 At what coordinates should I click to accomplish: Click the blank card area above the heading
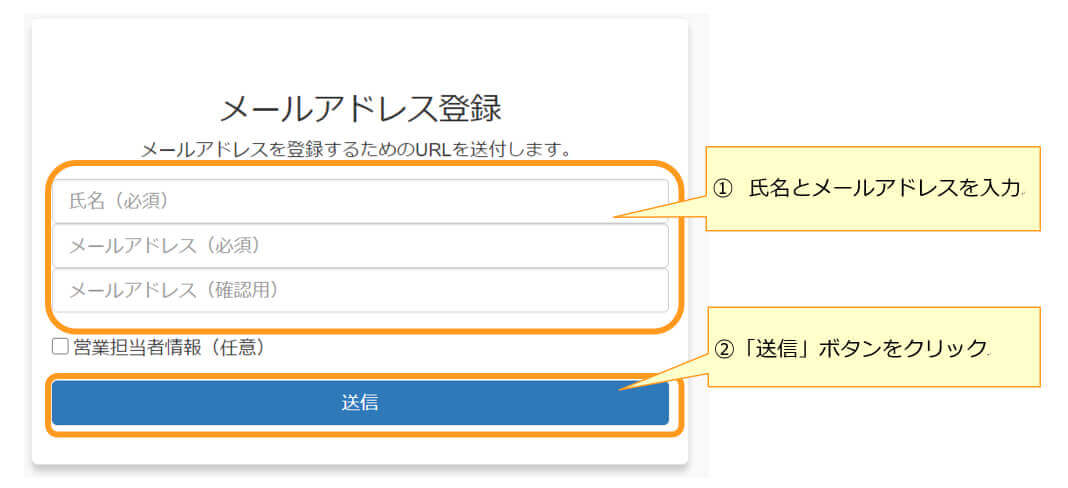[360, 50]
